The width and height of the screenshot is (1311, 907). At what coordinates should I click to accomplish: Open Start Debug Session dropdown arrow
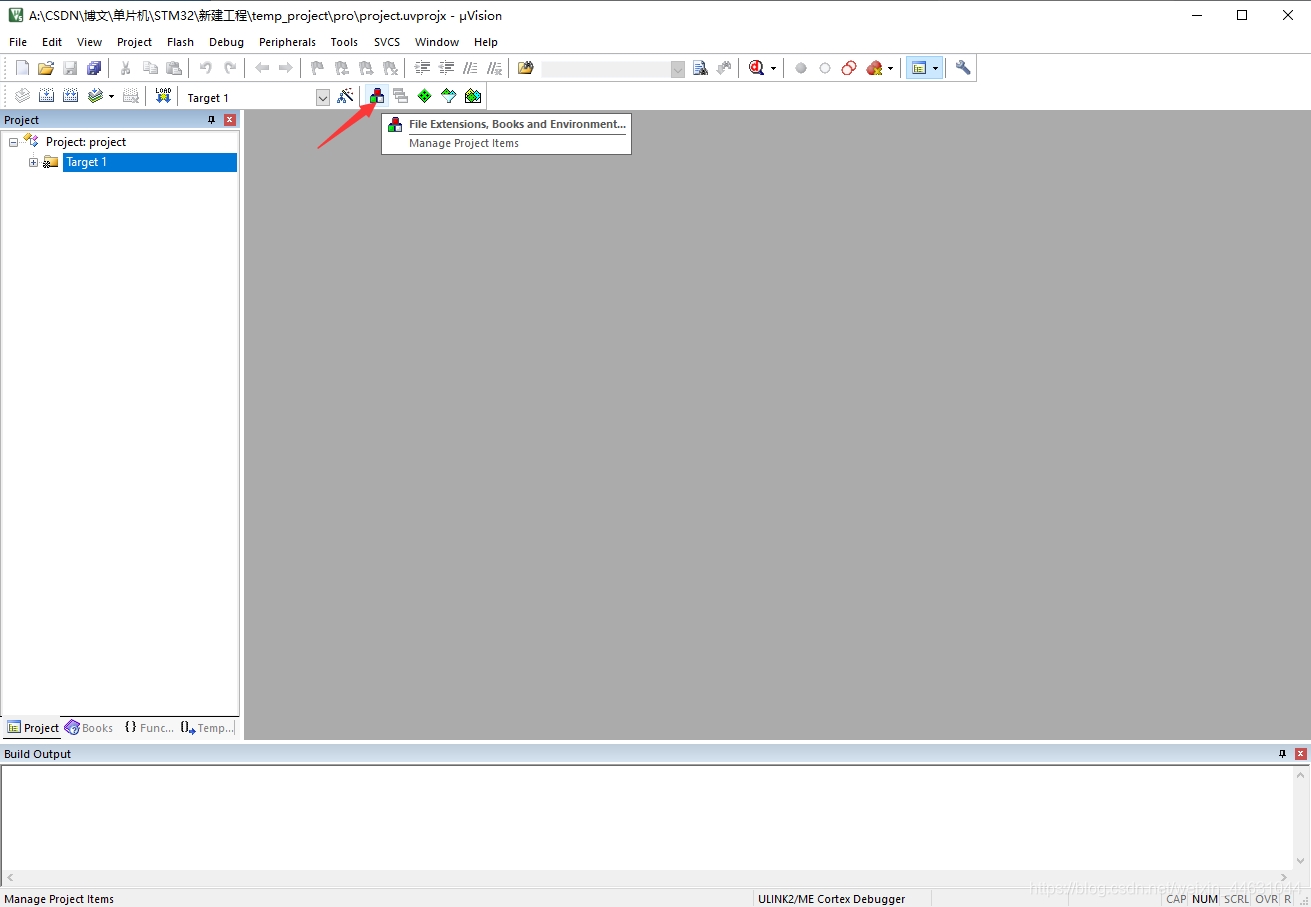click(x=773, y=69)
